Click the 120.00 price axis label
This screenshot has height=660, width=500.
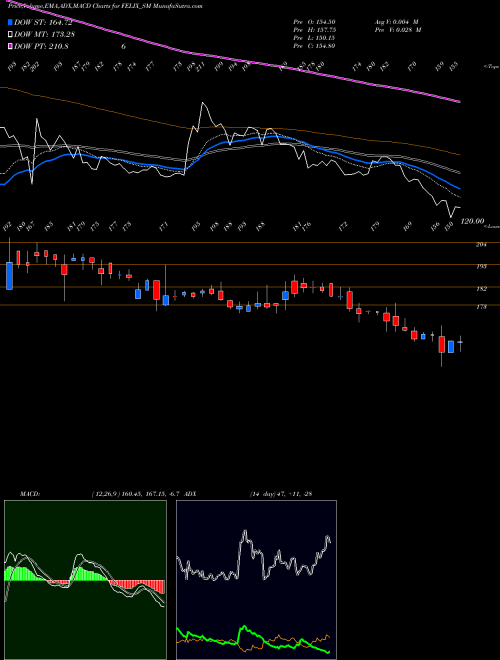pyautogui.click(x=473, y=221)
